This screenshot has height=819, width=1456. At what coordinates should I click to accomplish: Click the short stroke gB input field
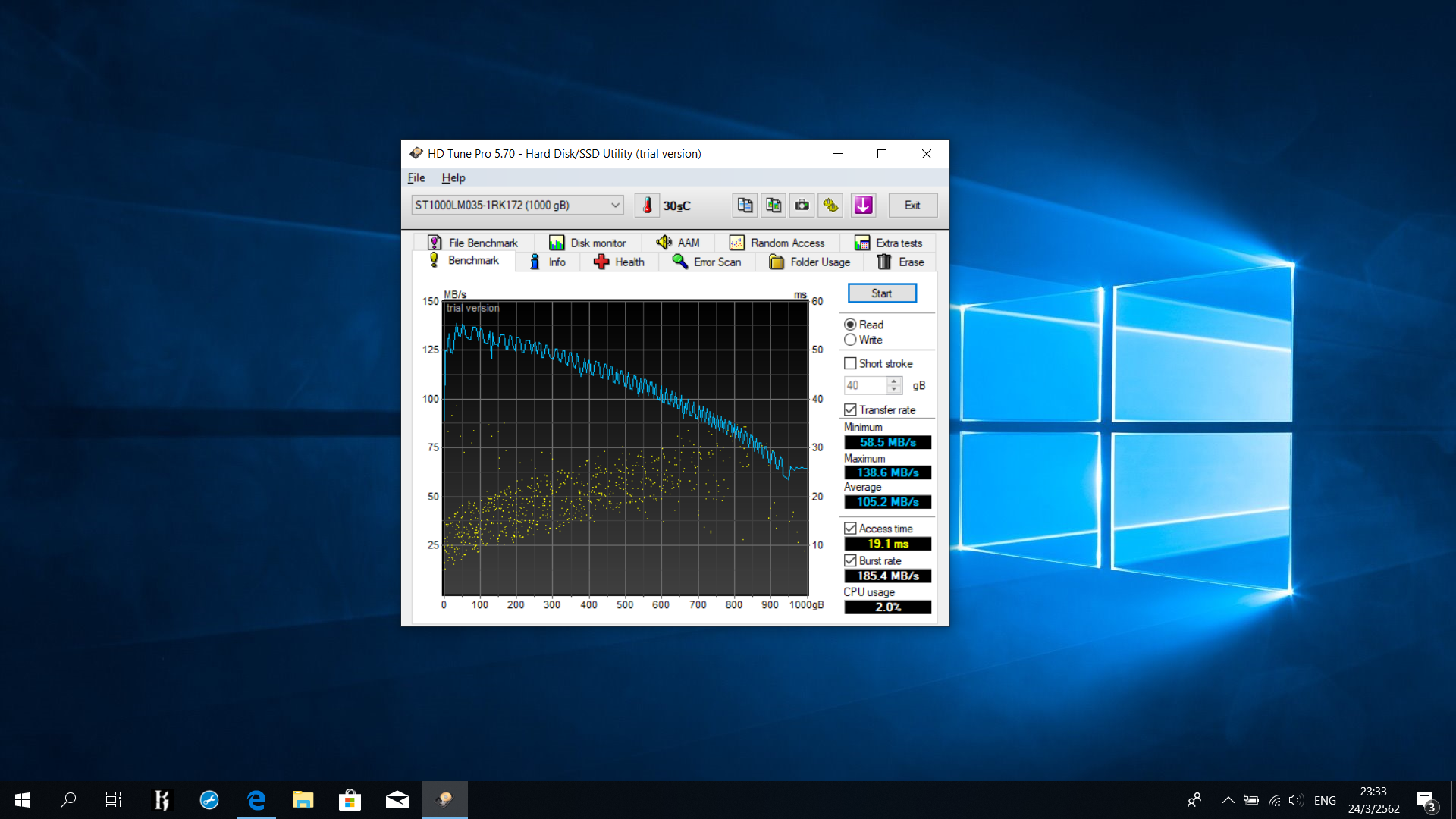(x=864, y=385)
